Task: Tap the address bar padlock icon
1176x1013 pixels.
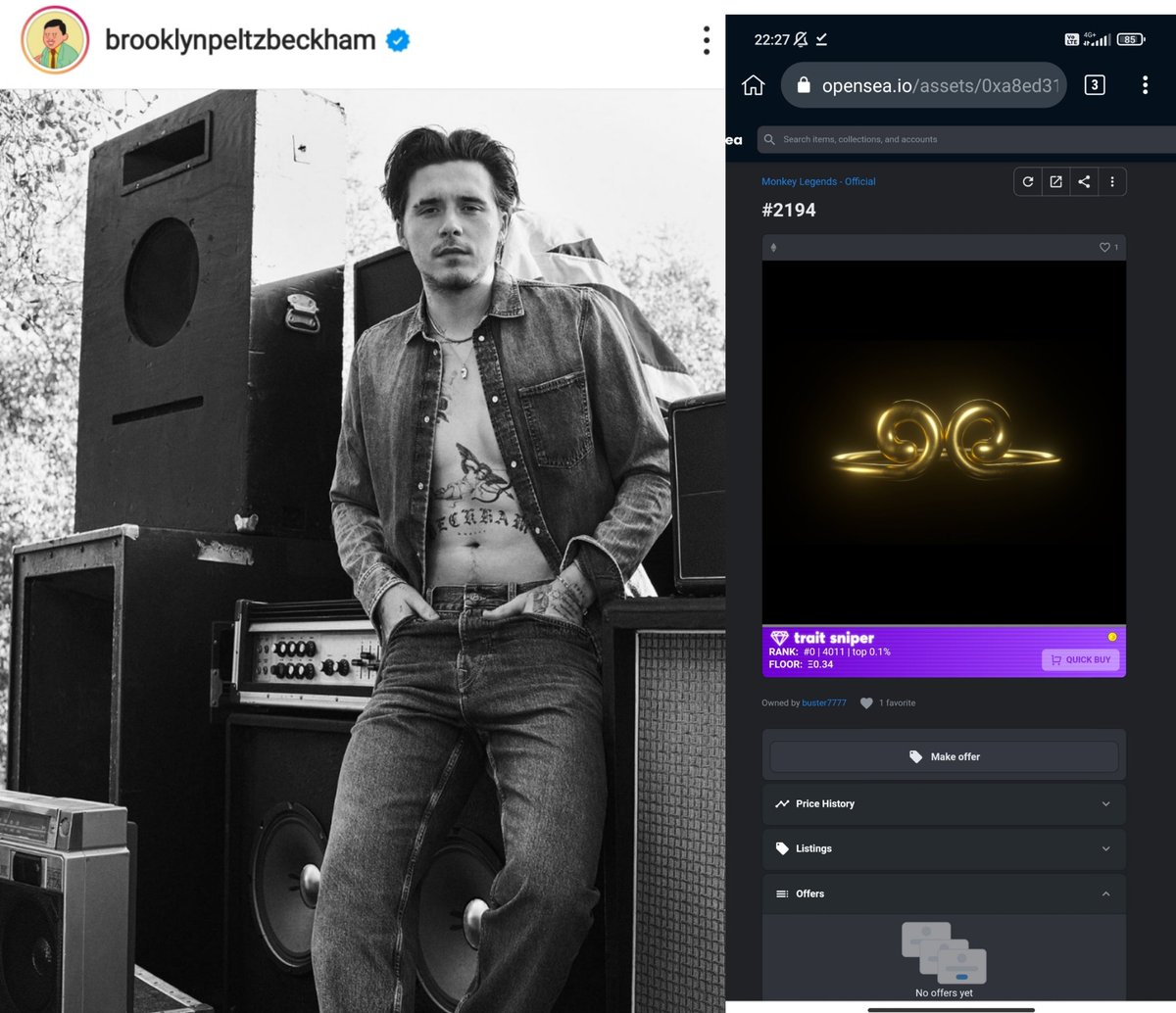Action: click(x=804, y=85)
